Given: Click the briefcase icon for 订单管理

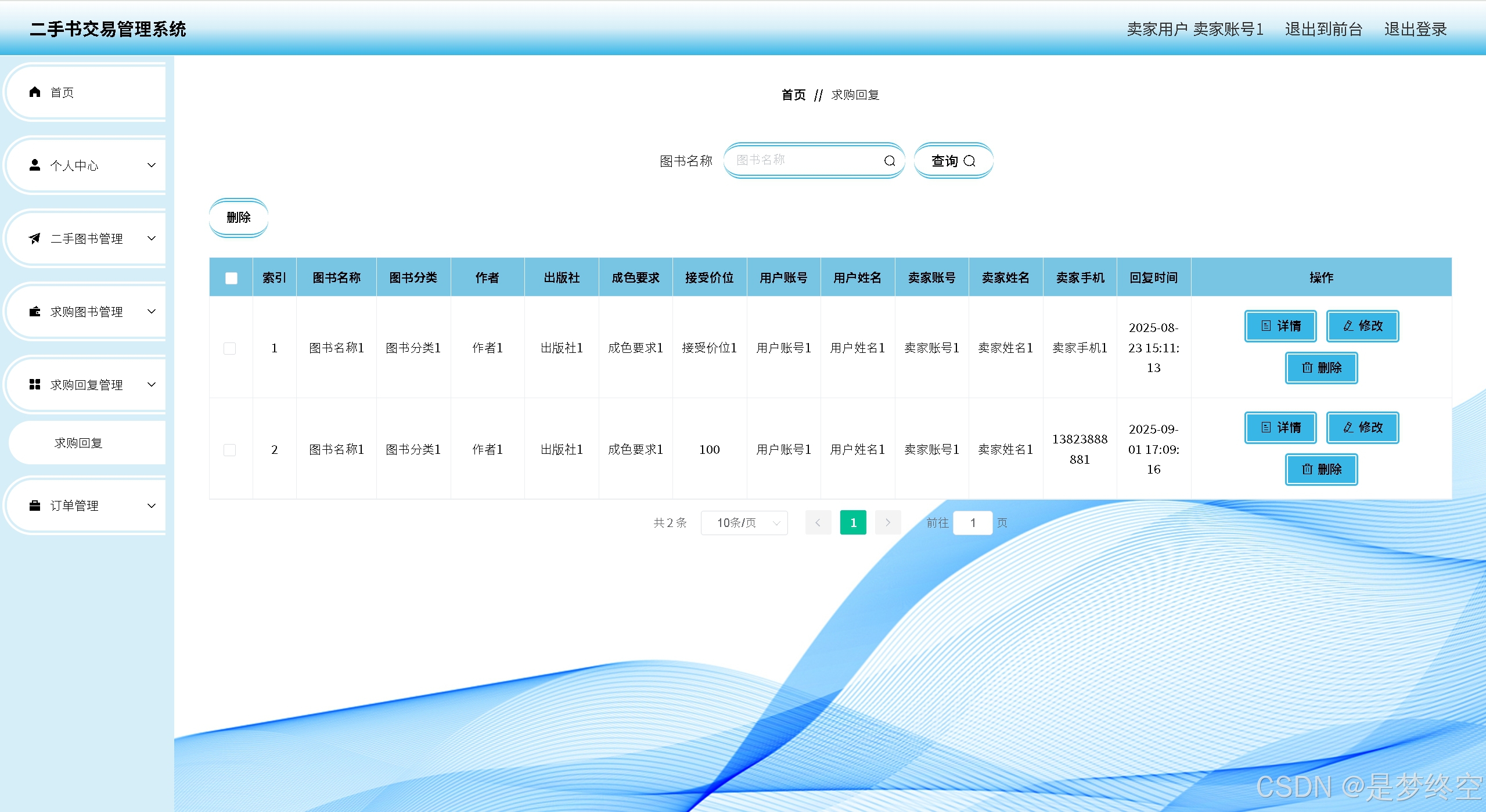Looking at the screenshot, I should tap(35, 505).
